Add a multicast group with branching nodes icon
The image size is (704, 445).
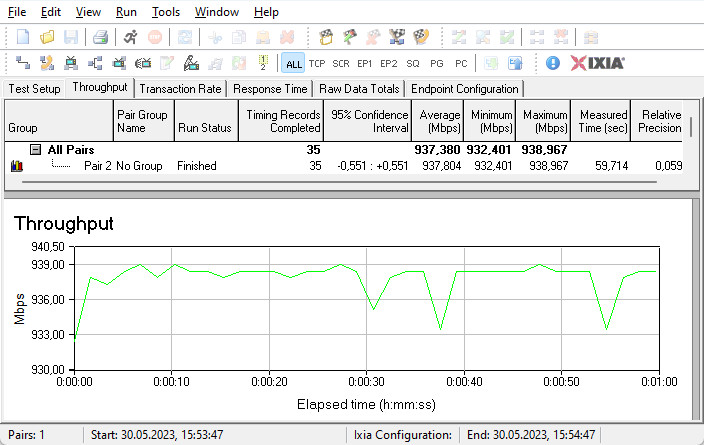click(95, 63)
